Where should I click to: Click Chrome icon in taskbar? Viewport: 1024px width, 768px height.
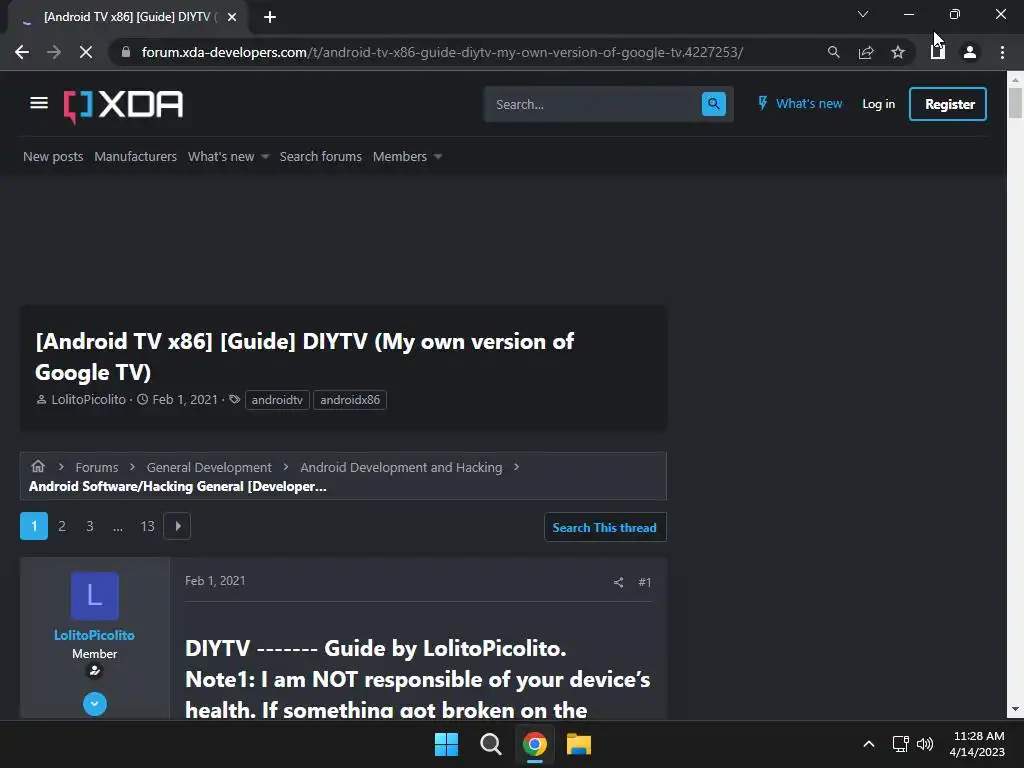coord(535,744)
